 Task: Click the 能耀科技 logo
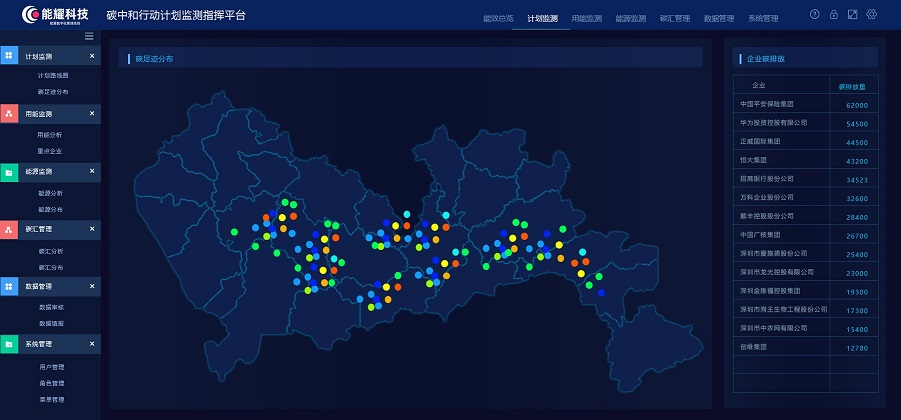(50, 15)
